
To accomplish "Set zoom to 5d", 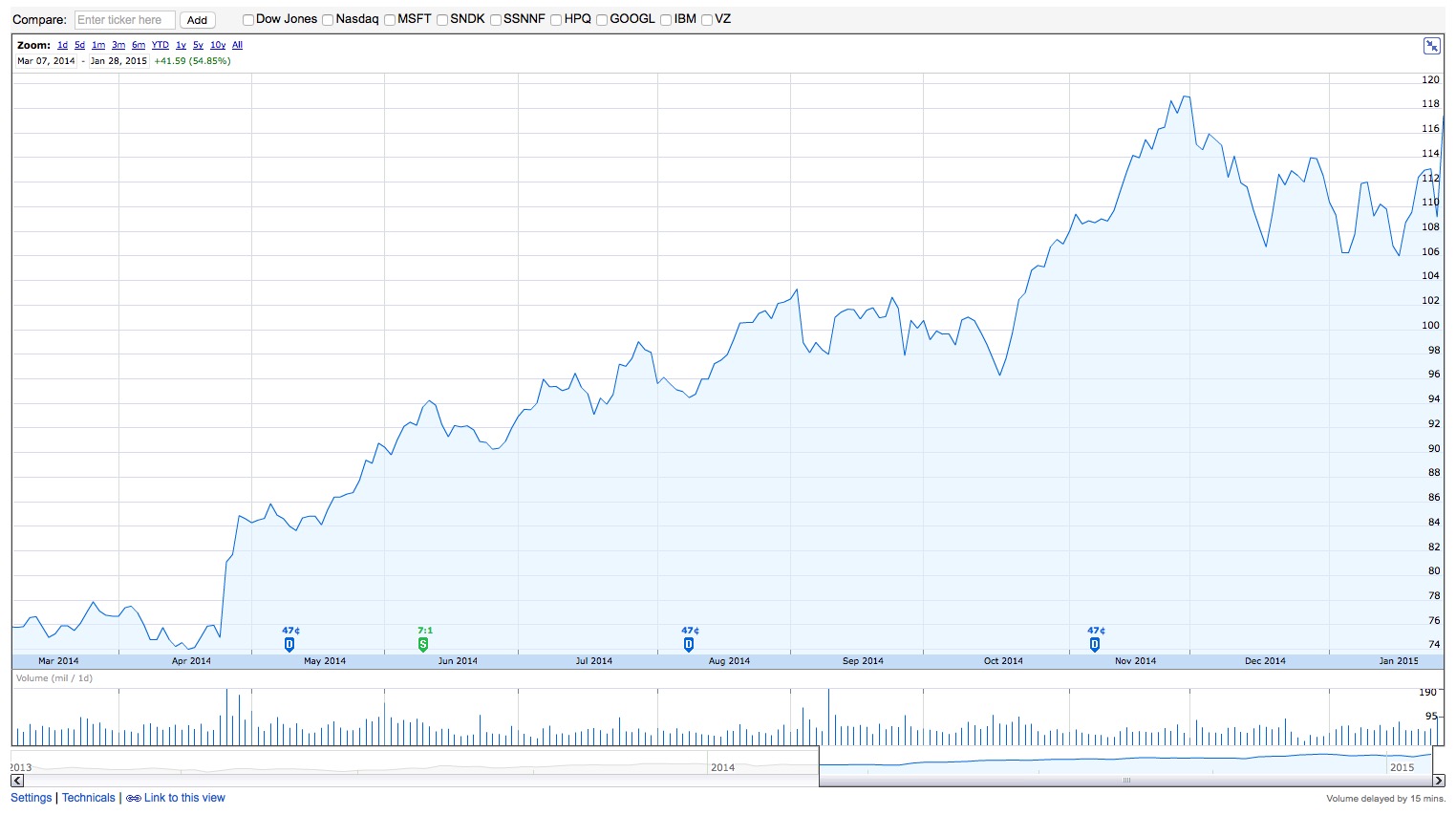I will 79,45.
